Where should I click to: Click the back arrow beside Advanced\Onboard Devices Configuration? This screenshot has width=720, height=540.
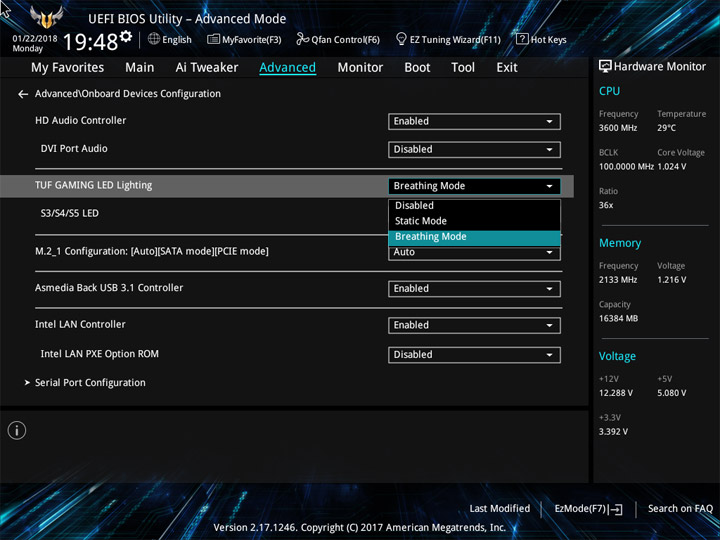23,94
